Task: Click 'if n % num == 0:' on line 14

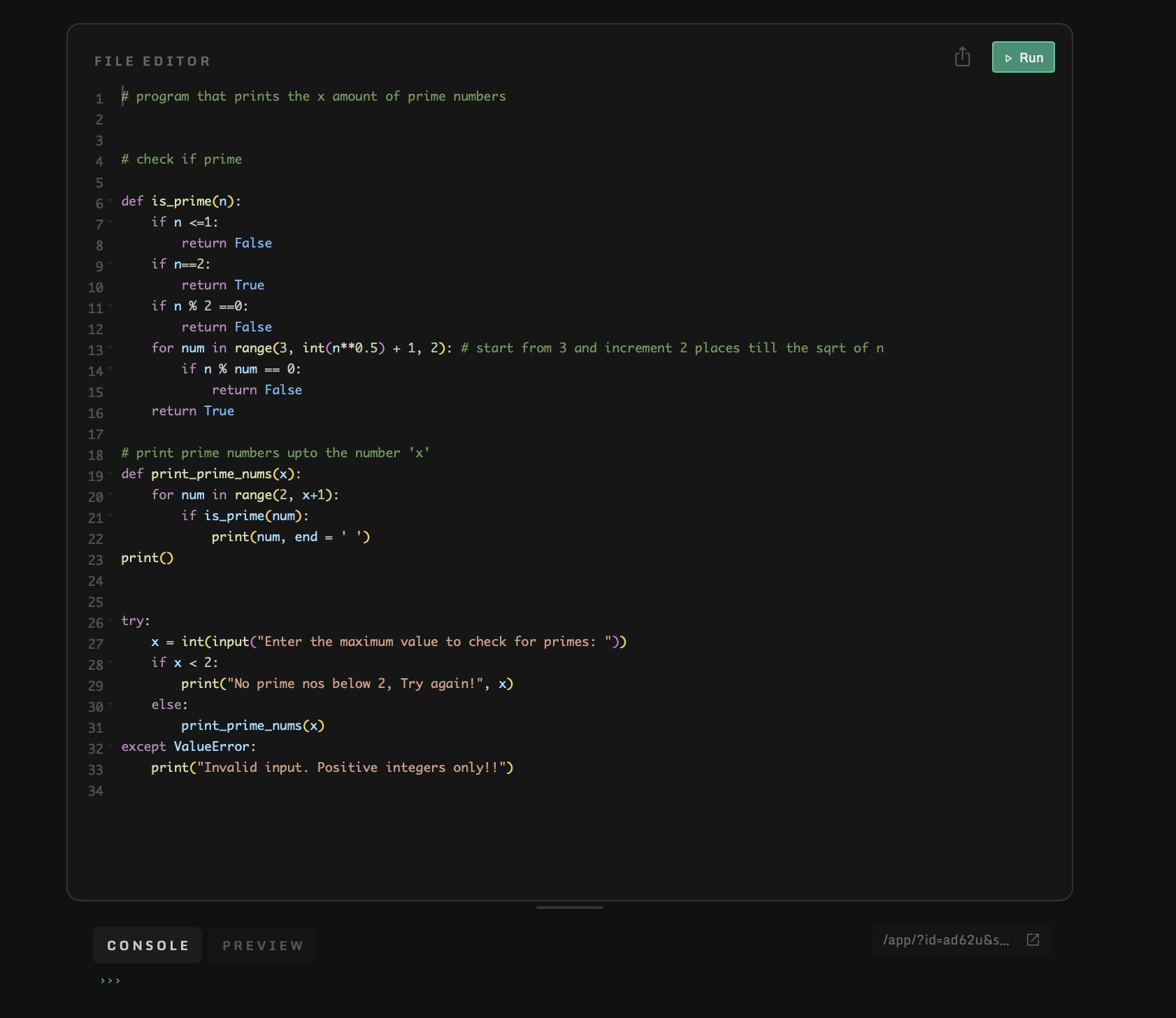Action: 241,369
